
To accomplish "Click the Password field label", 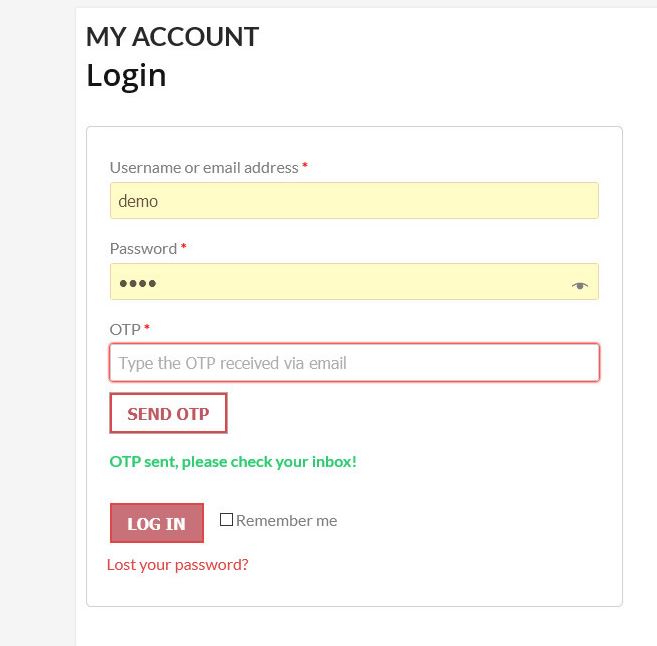I will coord(143,249).
